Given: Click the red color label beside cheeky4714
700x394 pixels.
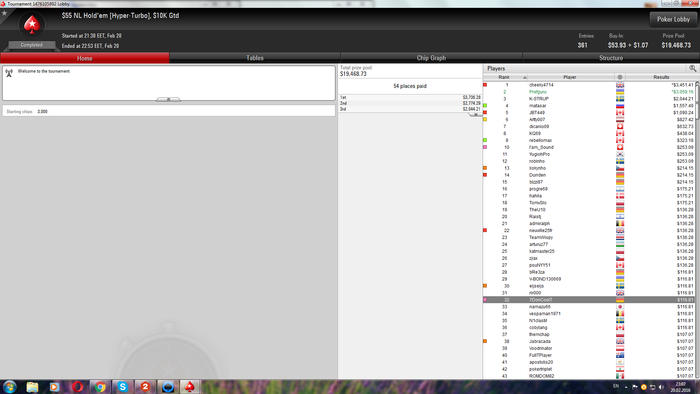Looking at the screenshot, I should [485, 85].
